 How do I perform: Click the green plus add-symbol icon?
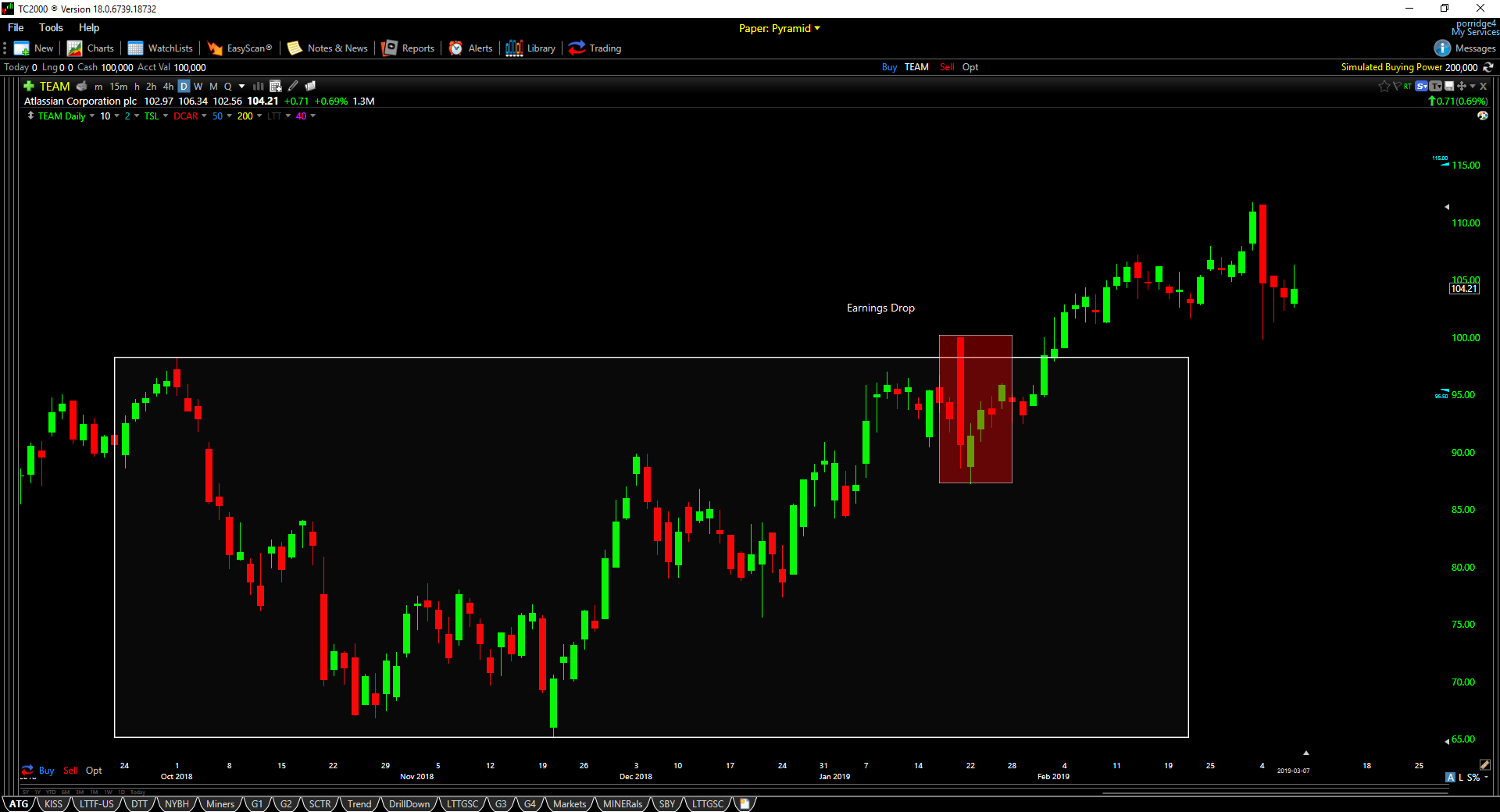pos(29,86)
